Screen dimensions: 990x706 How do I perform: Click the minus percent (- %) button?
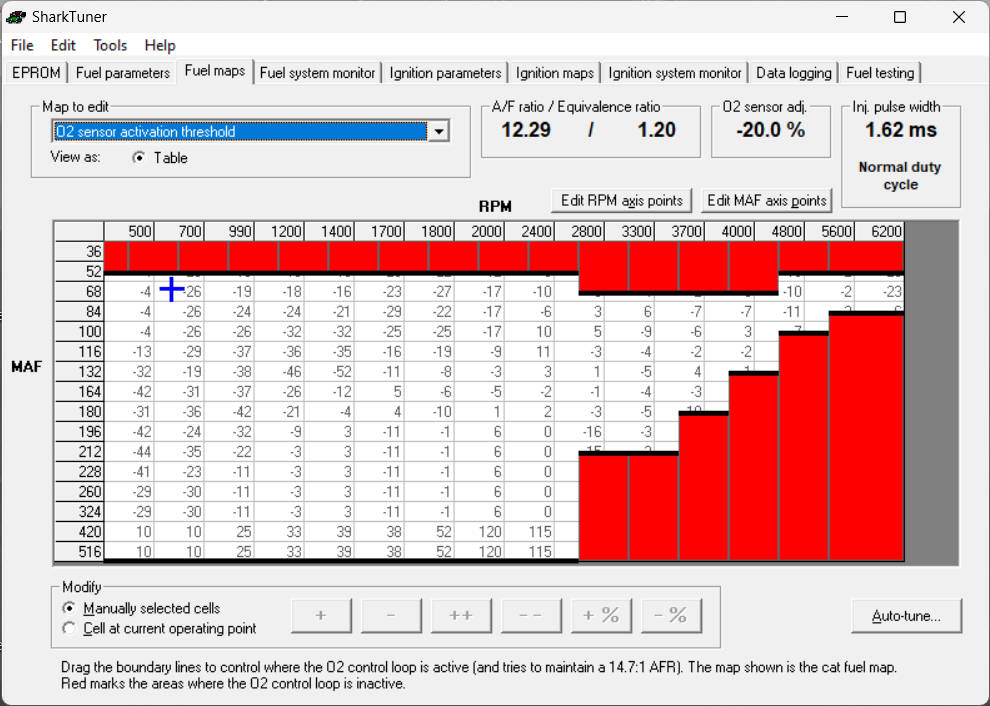(x=671, y=615)
